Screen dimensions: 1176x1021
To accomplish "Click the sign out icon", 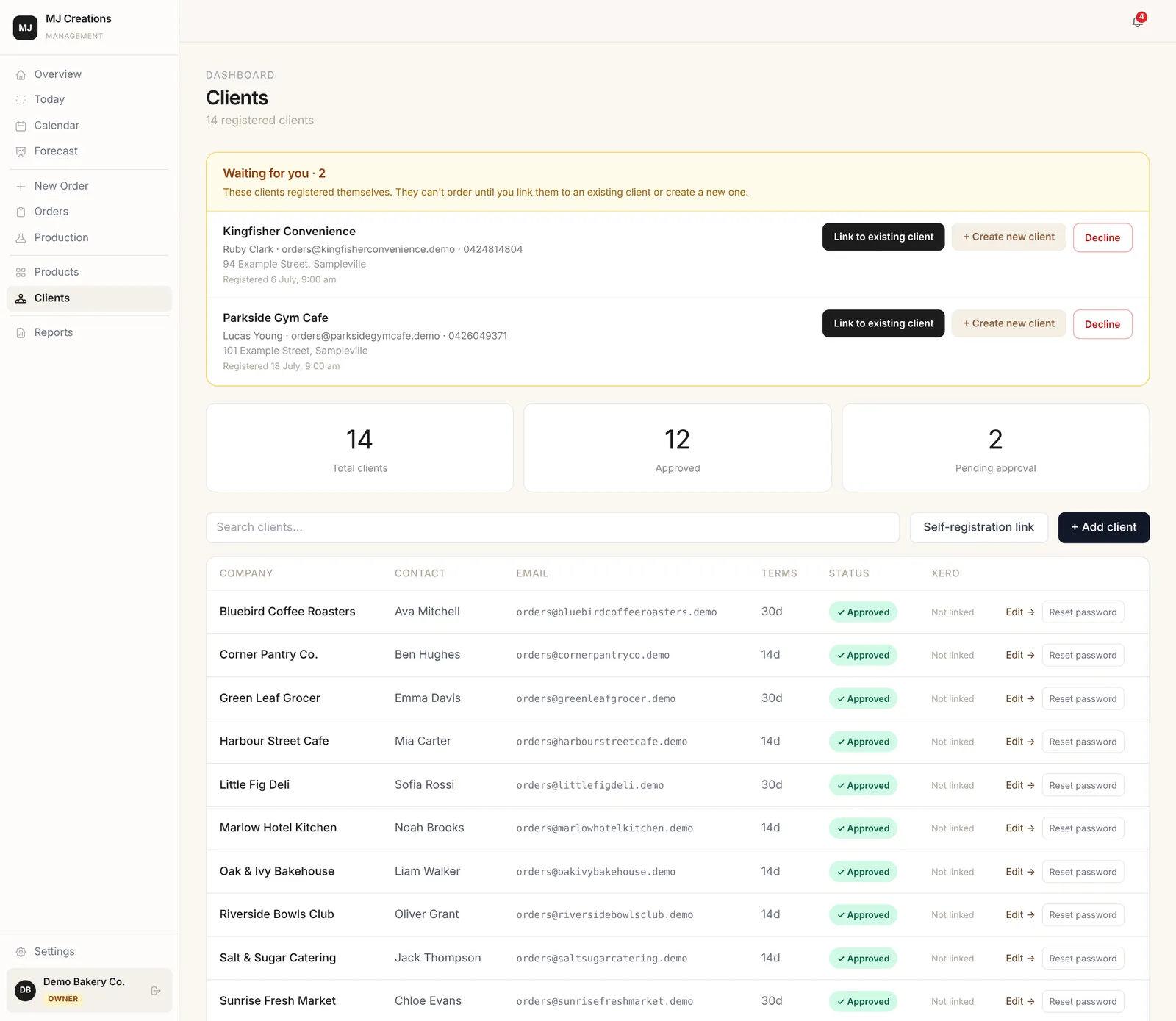I will pyautogui.click(x=156, y=991).
